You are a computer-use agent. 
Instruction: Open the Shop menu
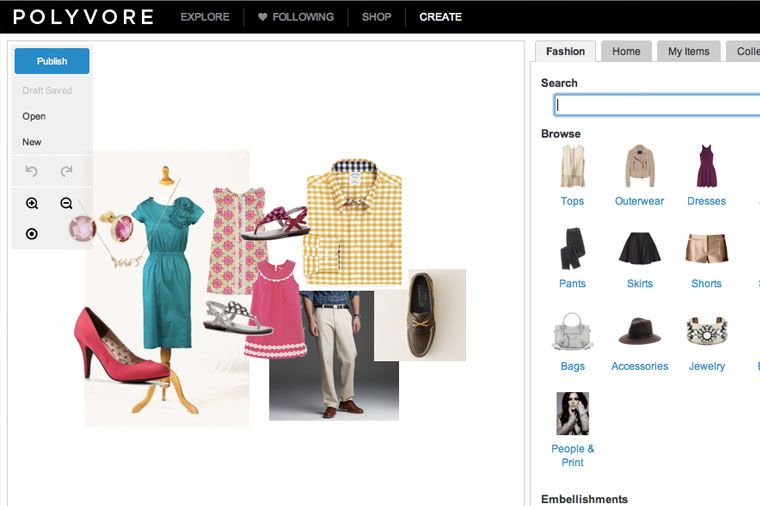(x=377, y=17)
